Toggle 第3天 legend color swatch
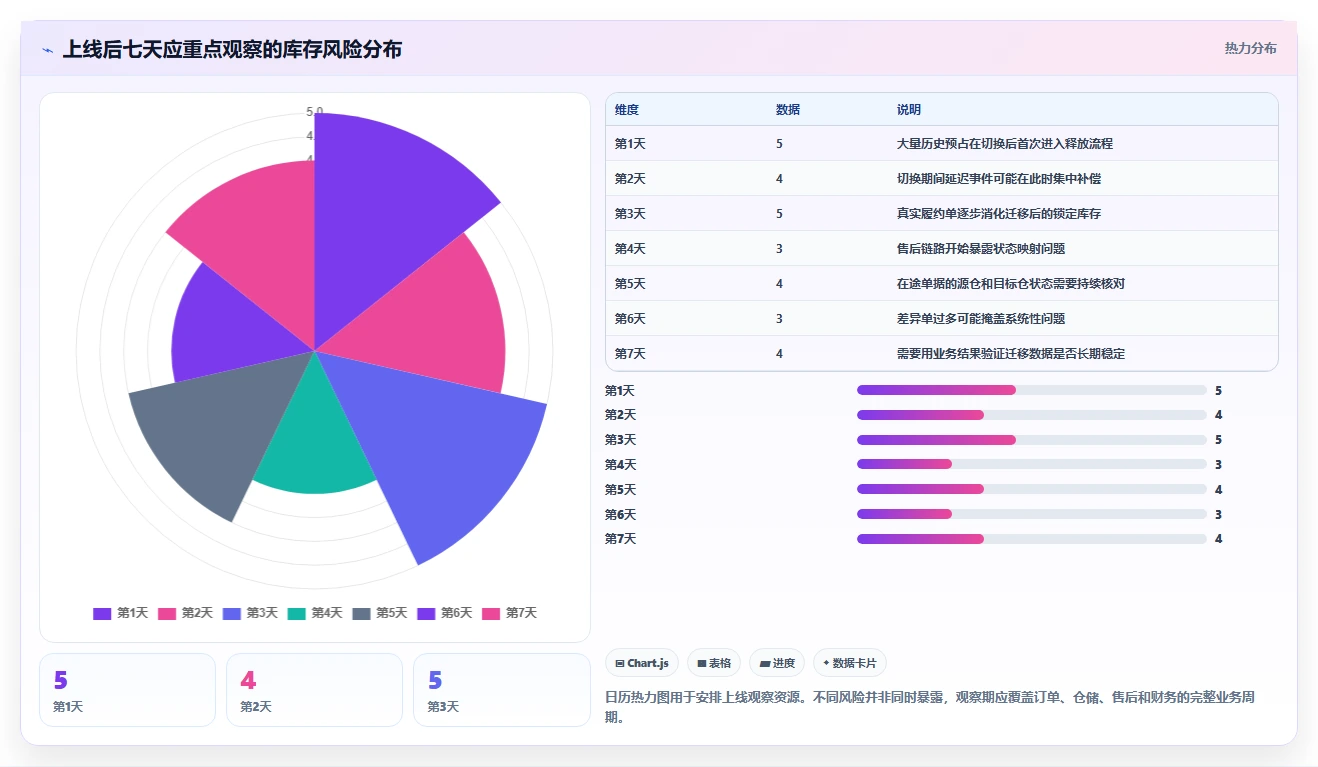This screenshot has width=1318, height=767. click(232, 613)
